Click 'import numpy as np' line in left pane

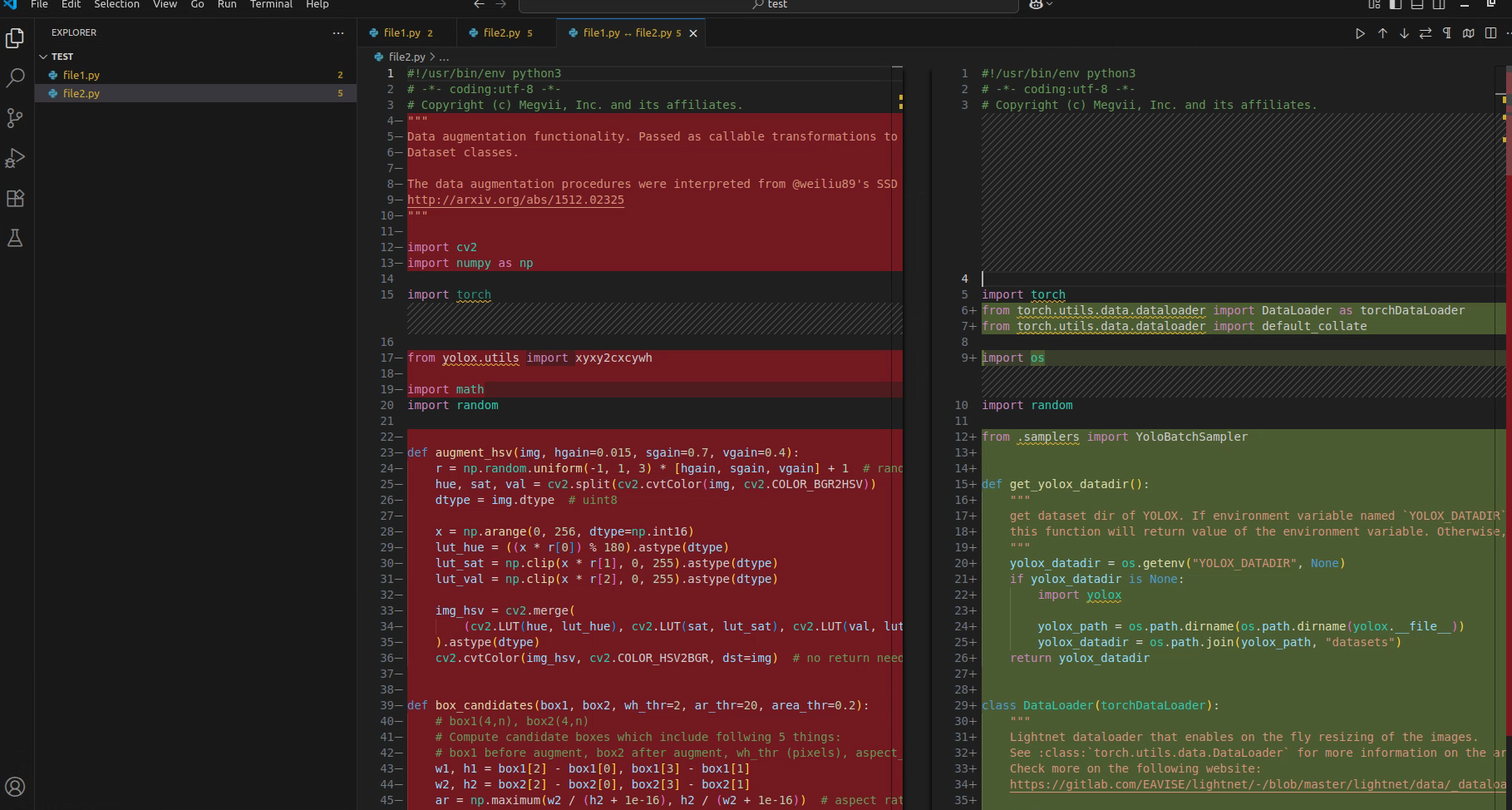coord(470,263)
